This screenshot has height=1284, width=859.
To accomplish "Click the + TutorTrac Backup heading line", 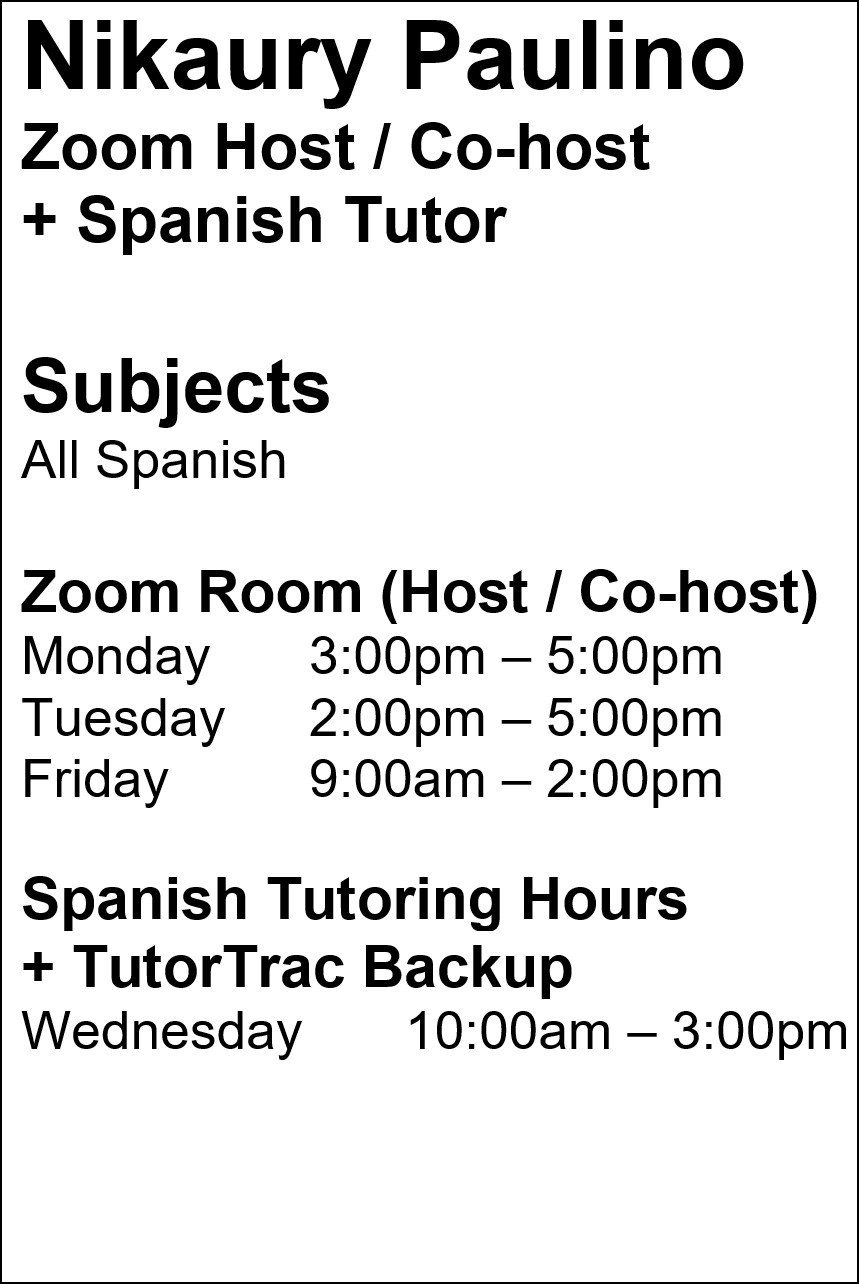I will tap(297, 967).
